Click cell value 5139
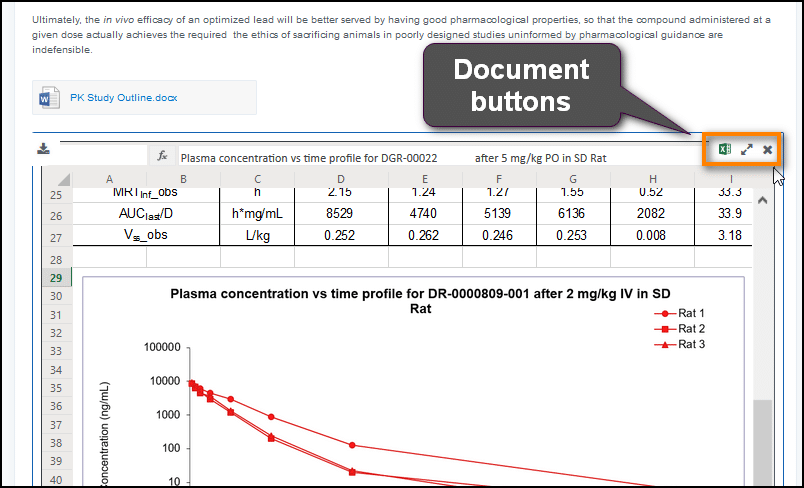This screenshot has height=488, width=804. (497, 214)
